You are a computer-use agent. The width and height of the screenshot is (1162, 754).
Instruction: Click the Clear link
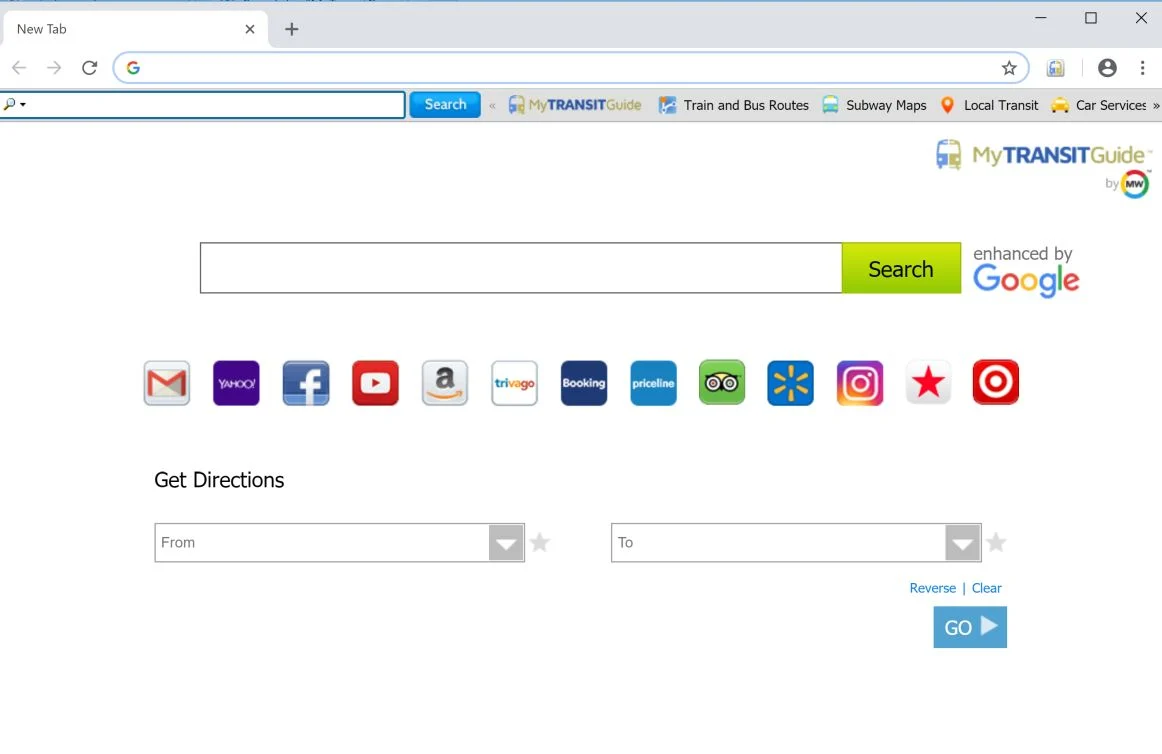point(986,588)
